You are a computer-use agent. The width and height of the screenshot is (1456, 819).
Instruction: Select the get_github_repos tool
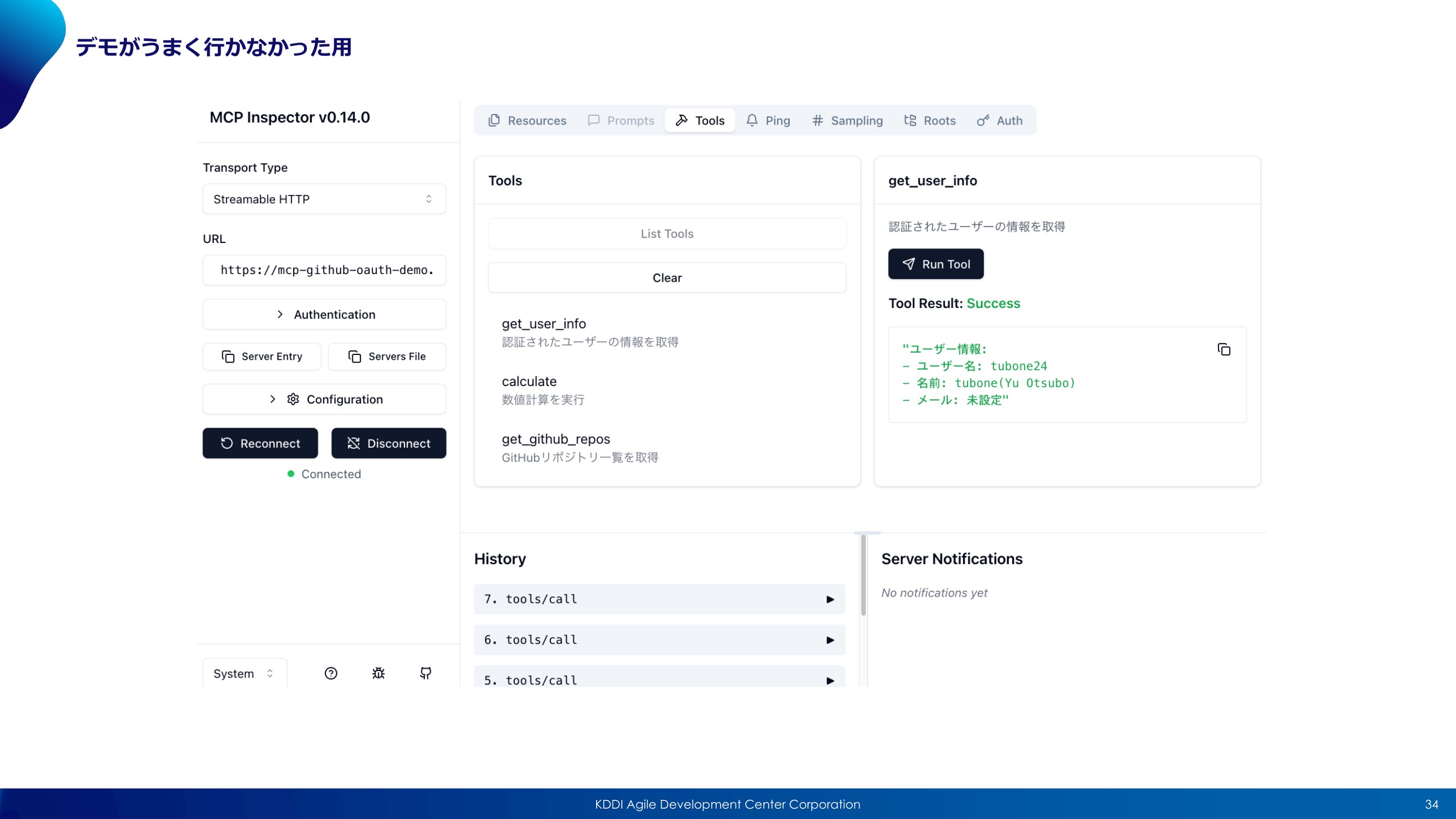(x=667, y=448)
